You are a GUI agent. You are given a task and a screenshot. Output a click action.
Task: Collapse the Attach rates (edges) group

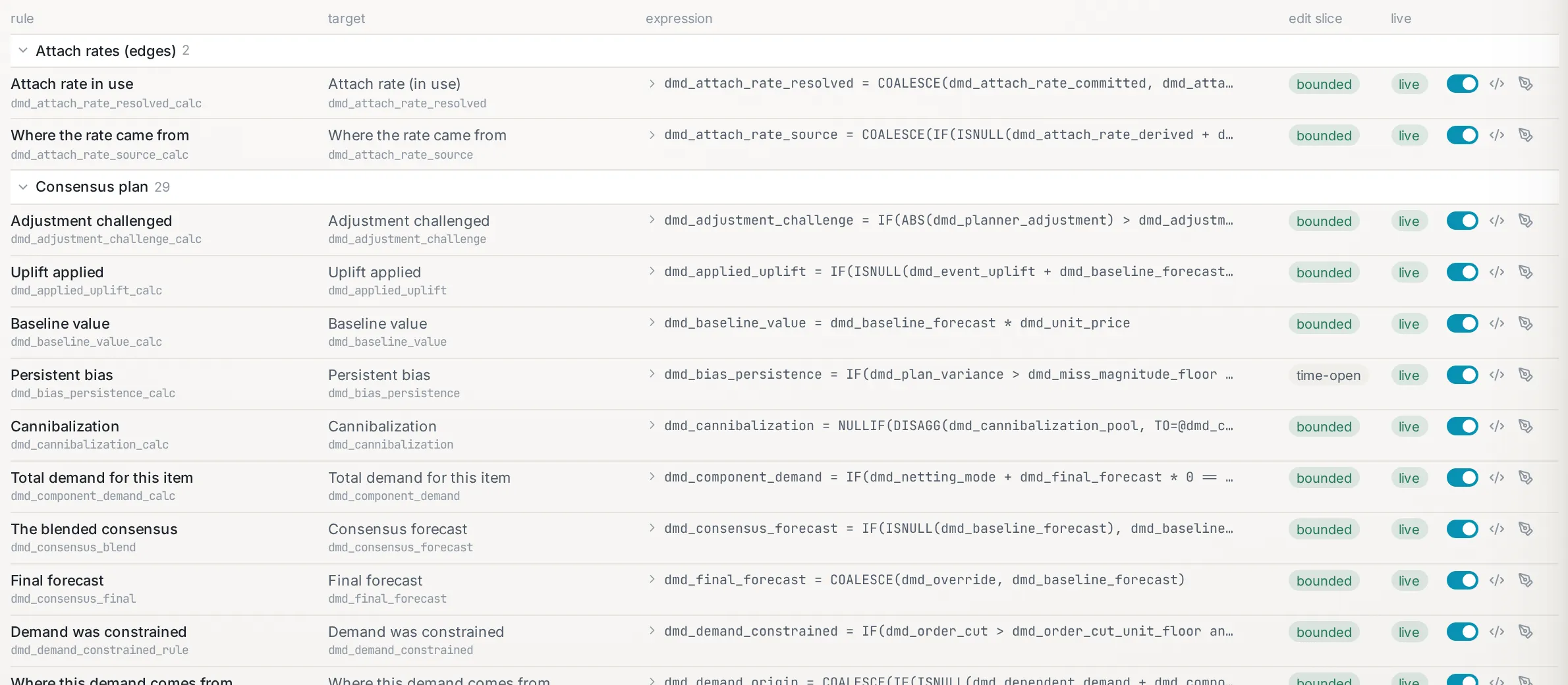click(x=23, y=51)
